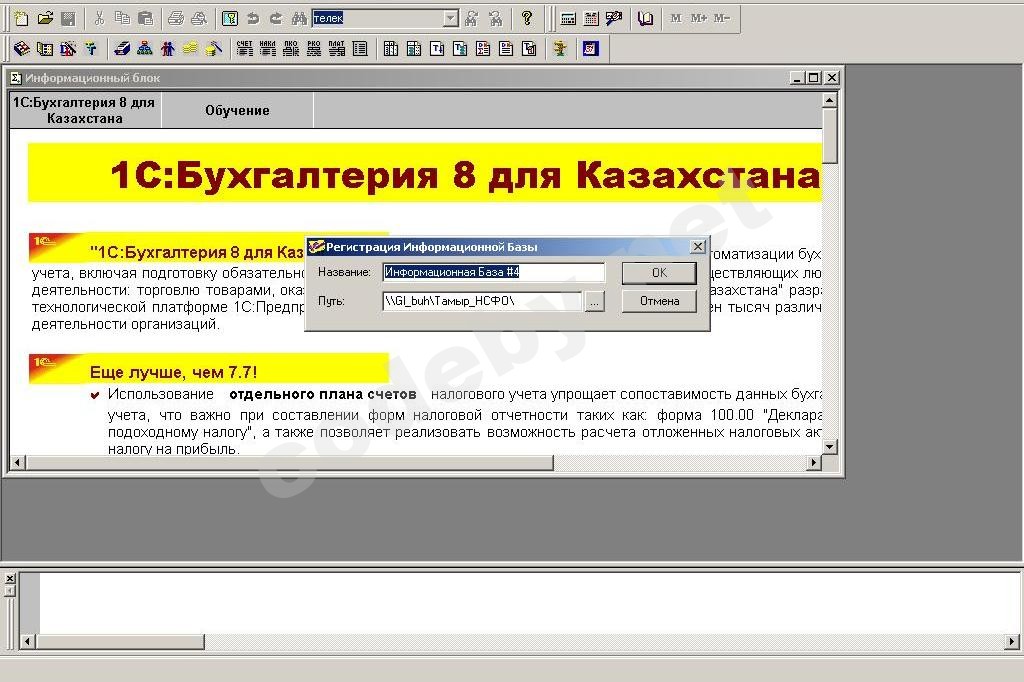The width and height of the screenshot is (1024, 682).
Task: Click the two people employees icon
Action: 168,48
